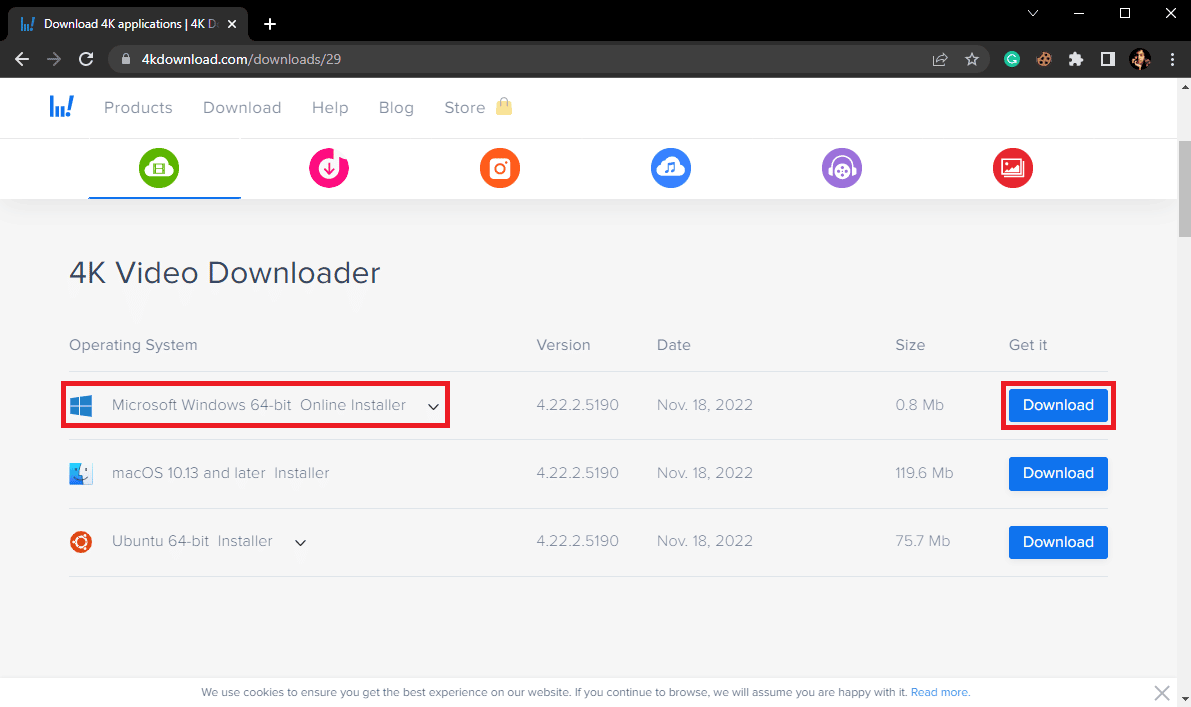Select the orange 4K Stogram camera icon
Screen dimensions: 1191x707
click(500, 168)
